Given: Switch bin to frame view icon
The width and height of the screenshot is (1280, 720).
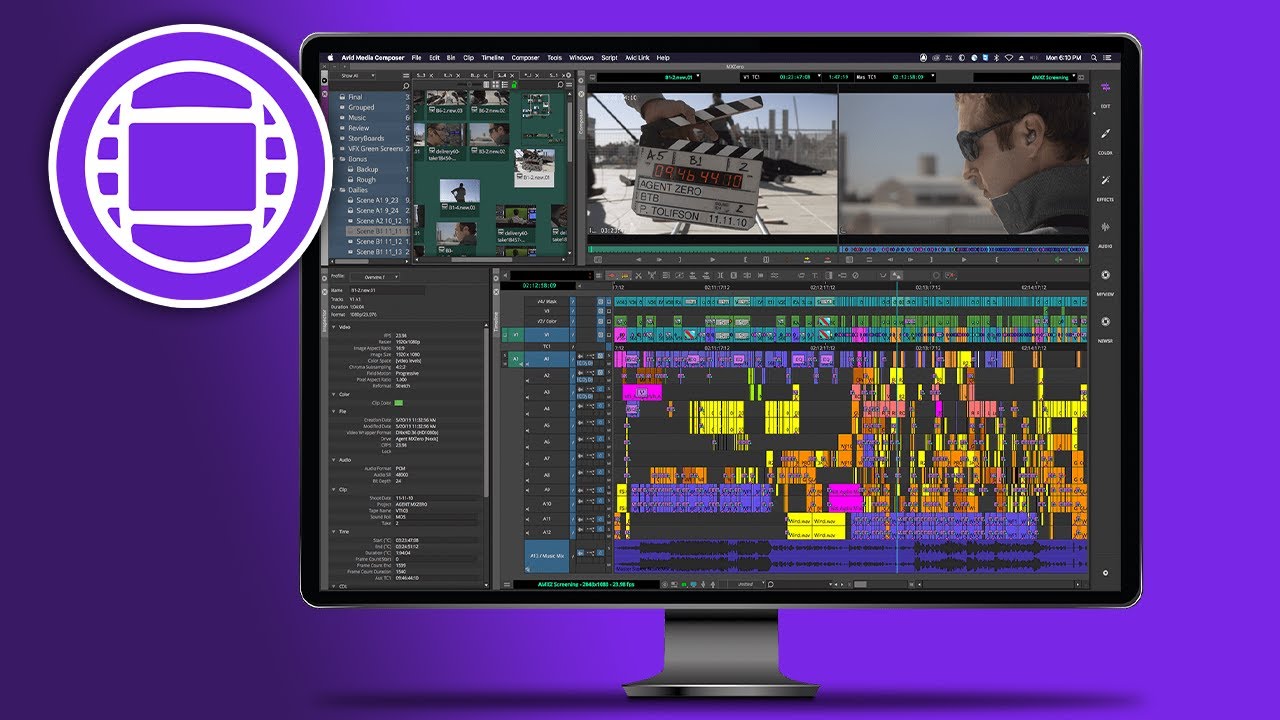Looking at the screenshot, I should pyautogui.click(x=495, y=84).
